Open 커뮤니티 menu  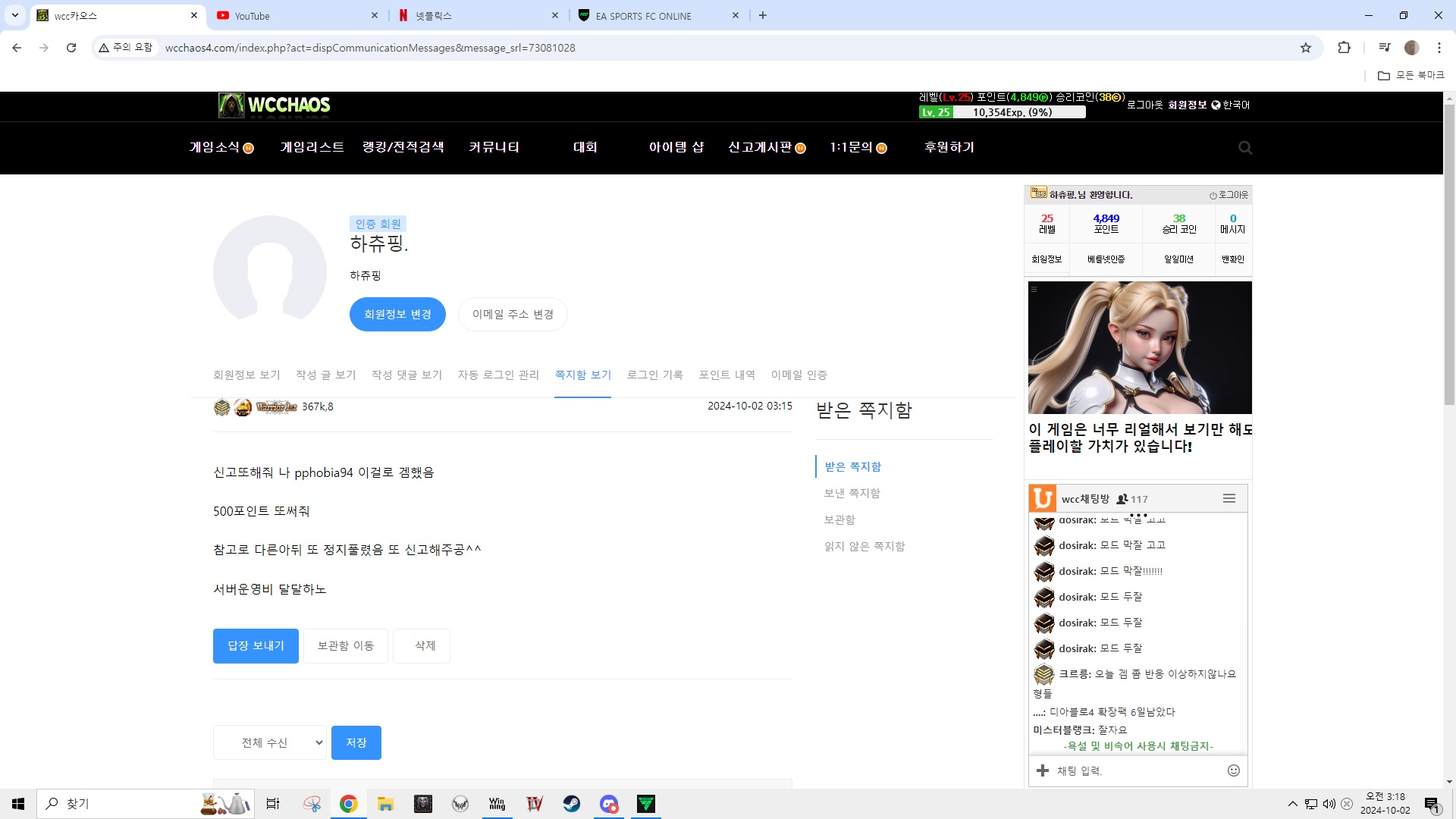click(x=494, y=147)
